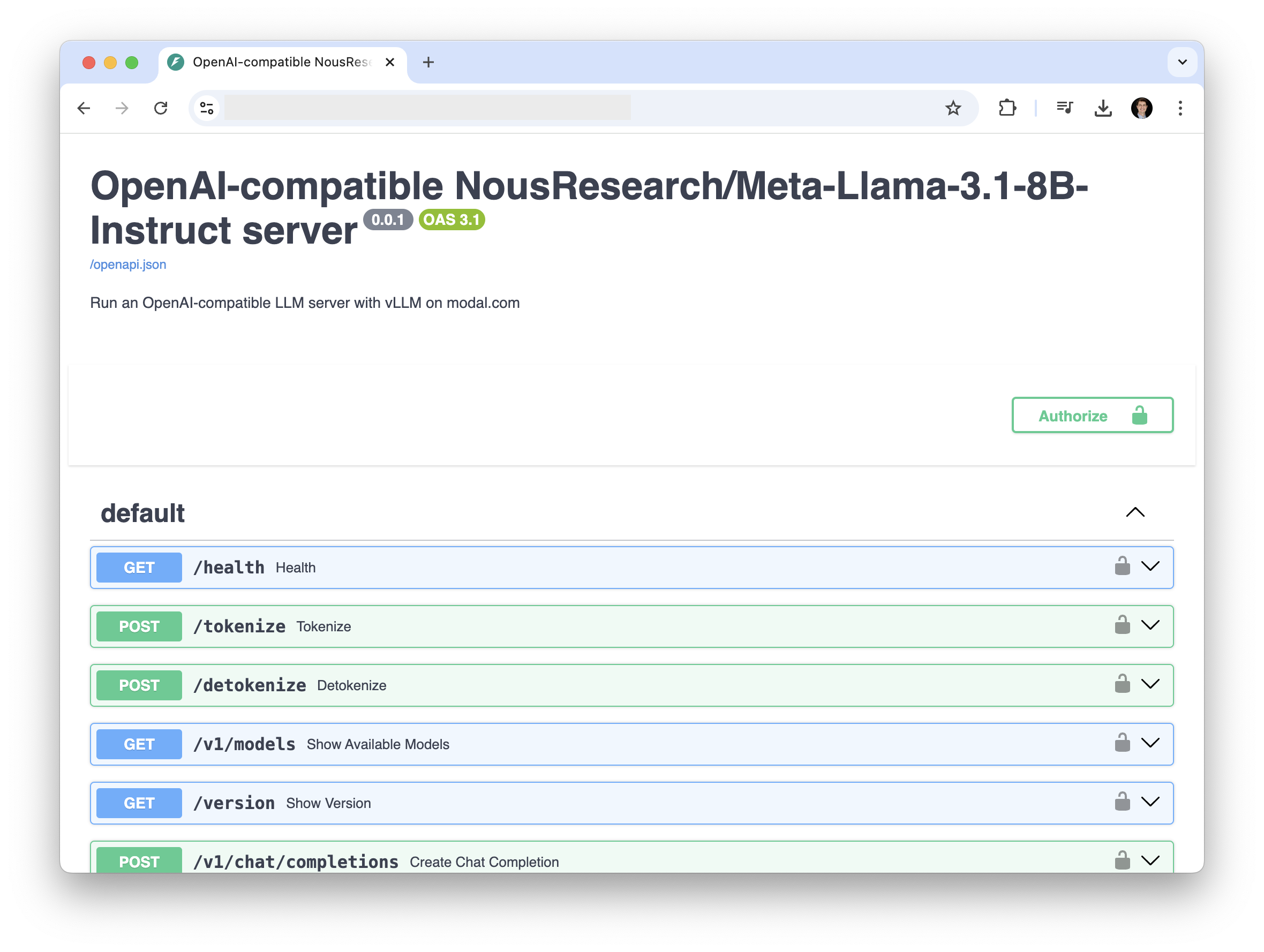Expand the GET /version endpoint chevron

1150,802
